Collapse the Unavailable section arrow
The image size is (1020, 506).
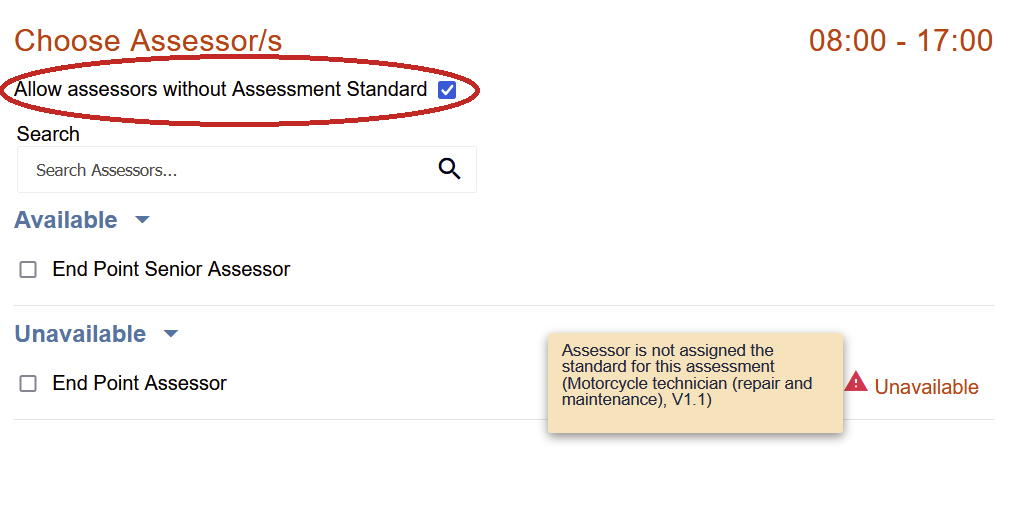point(171,334)
